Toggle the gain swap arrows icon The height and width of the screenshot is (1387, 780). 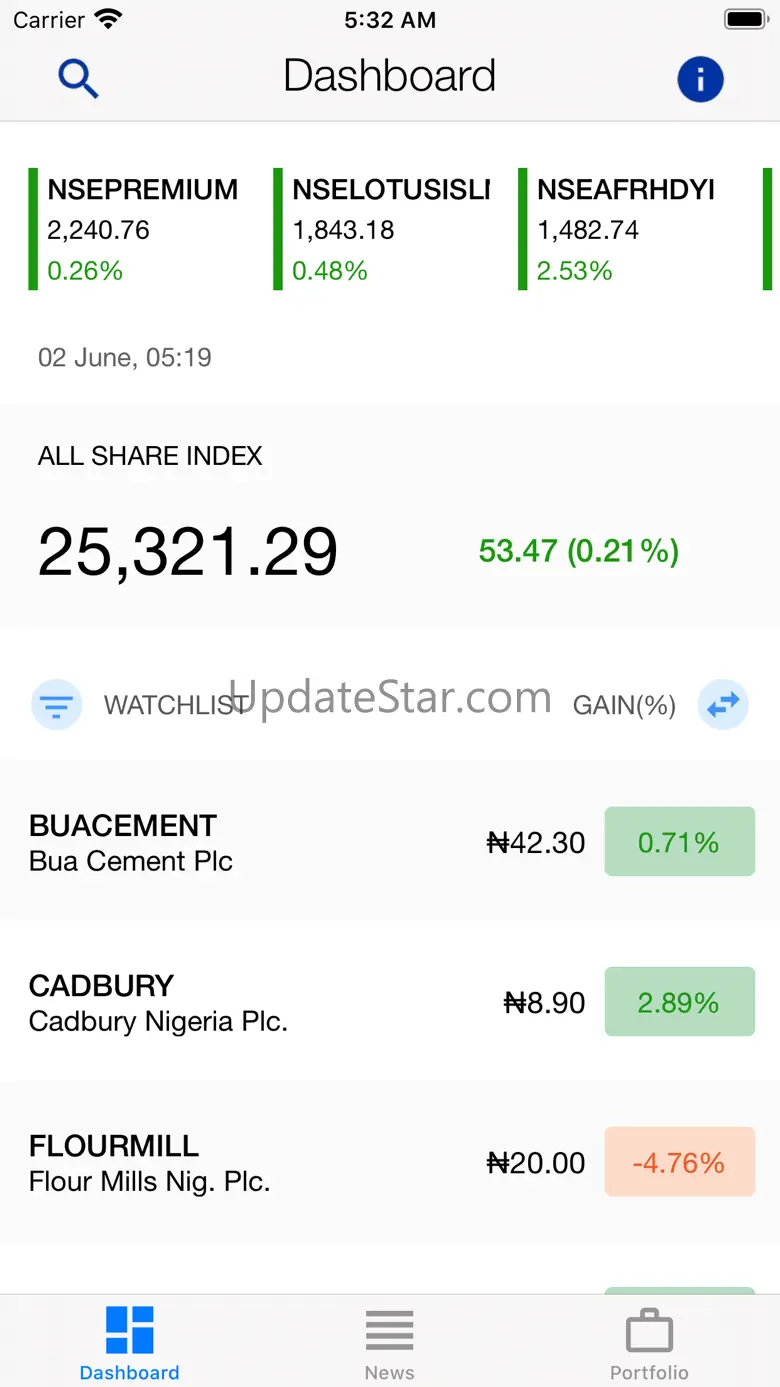(722, 705)
